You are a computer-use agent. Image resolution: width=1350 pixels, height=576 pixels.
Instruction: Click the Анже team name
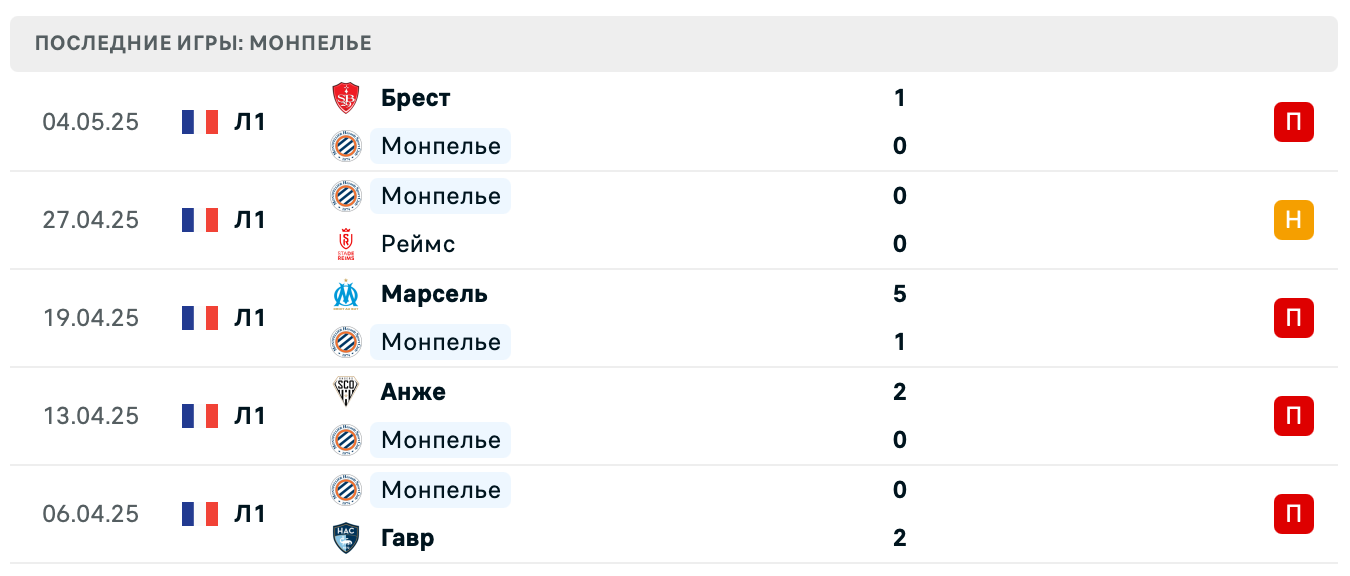413,392
